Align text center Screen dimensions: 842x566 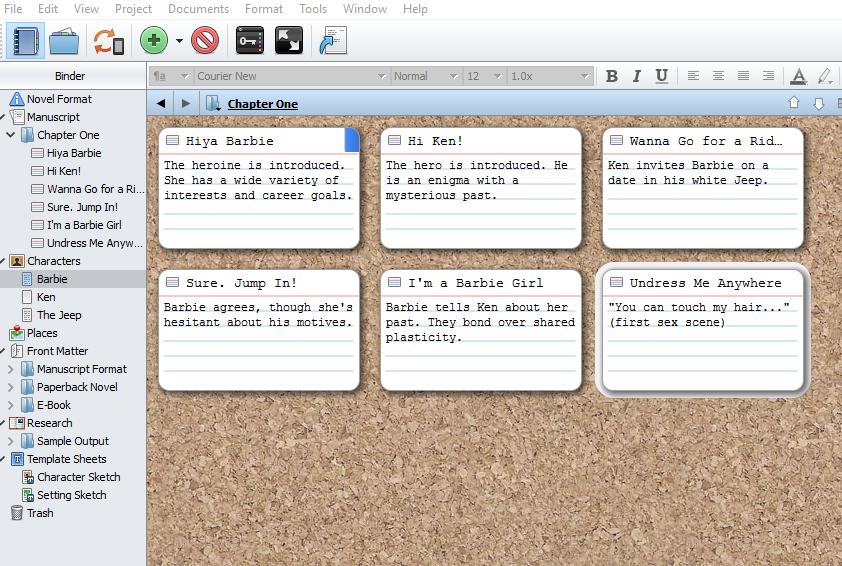click(718, 76)
